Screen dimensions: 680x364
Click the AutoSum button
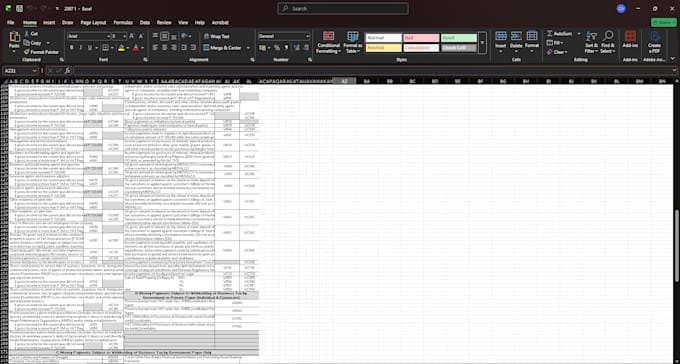click(559, 34)
